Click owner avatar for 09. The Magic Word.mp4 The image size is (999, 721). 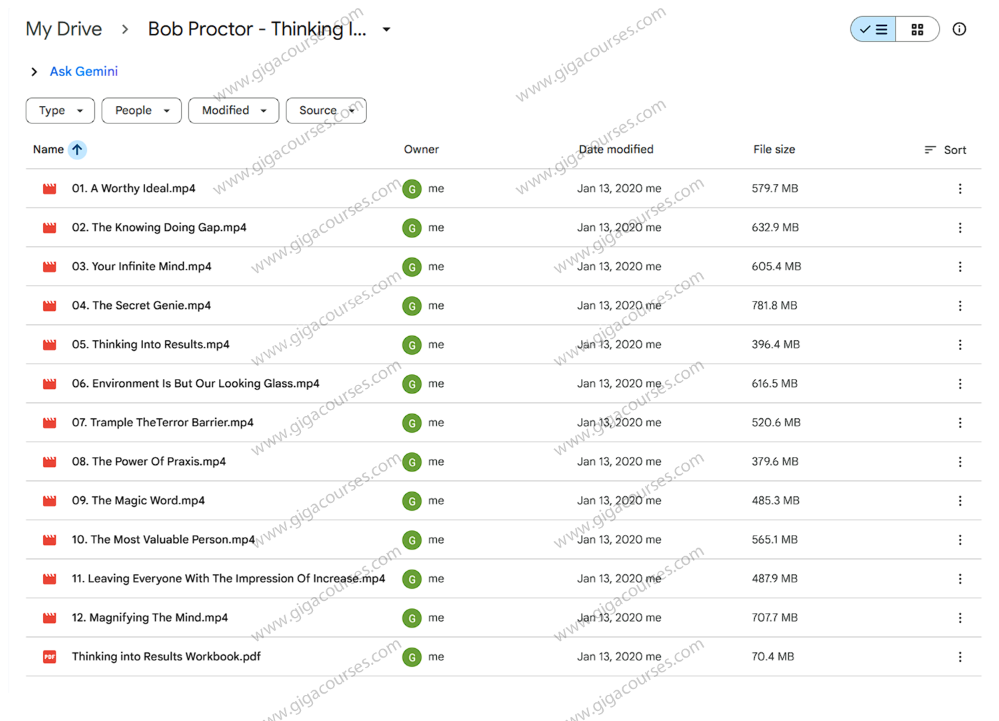411,501
